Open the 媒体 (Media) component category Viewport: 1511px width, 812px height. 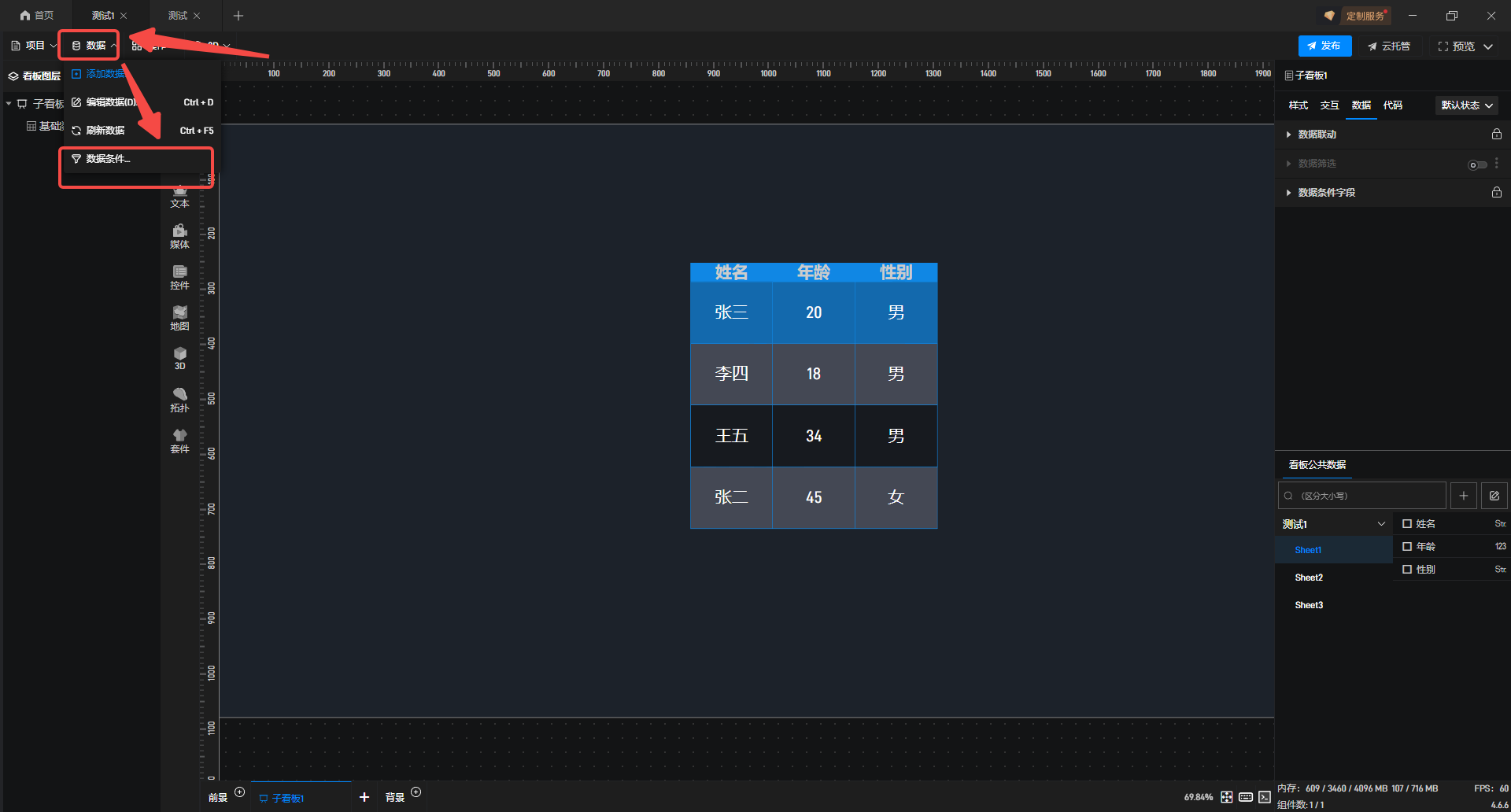pyautogui.click(x=179, y=235)
